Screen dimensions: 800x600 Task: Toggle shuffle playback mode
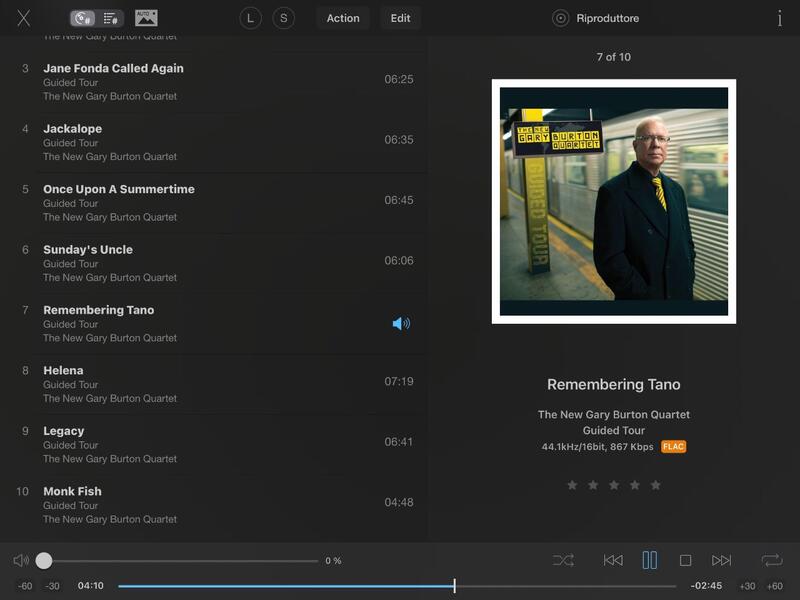(x=563, y=561)
